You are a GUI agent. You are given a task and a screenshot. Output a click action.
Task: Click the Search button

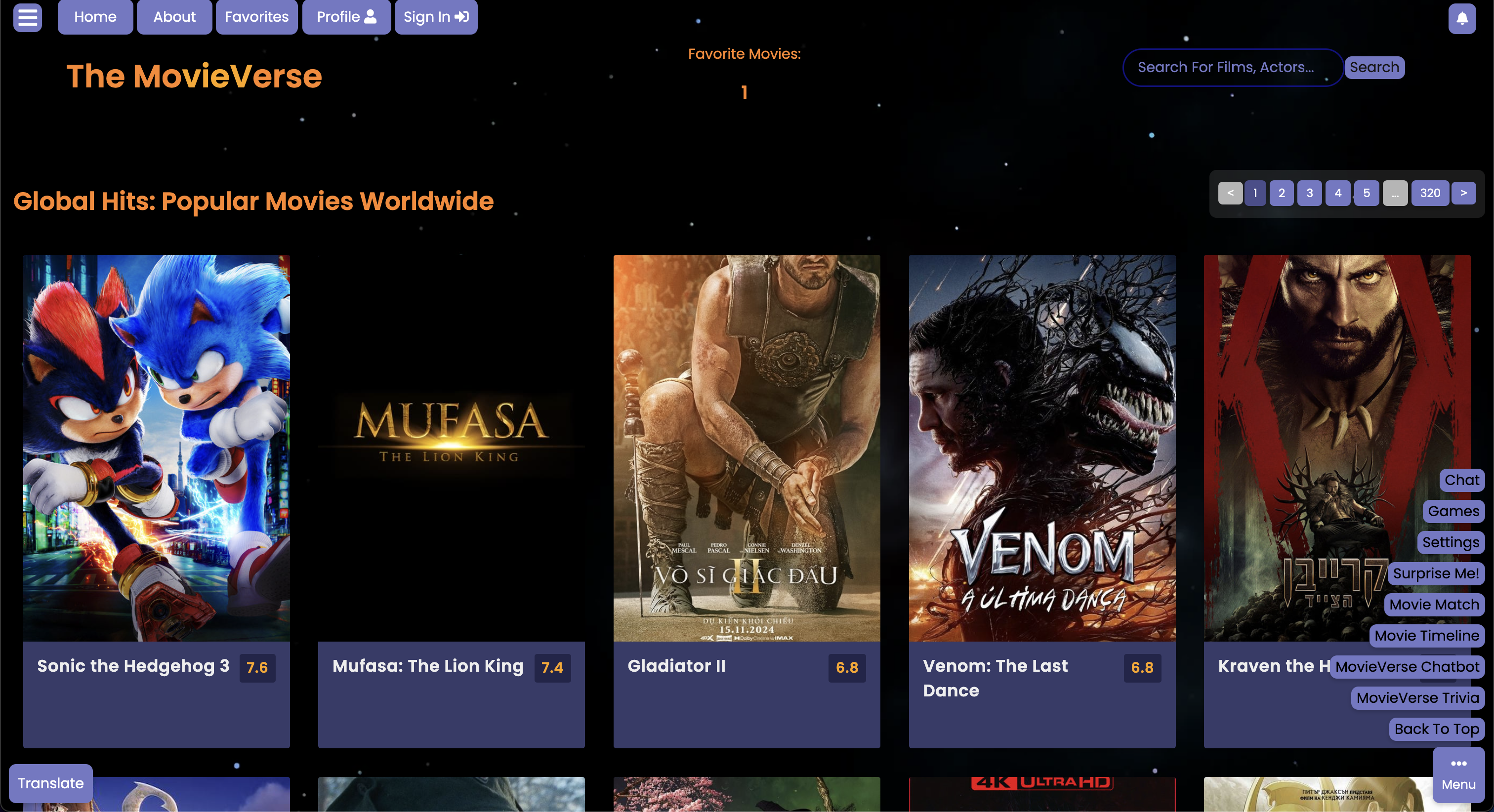1374,67
